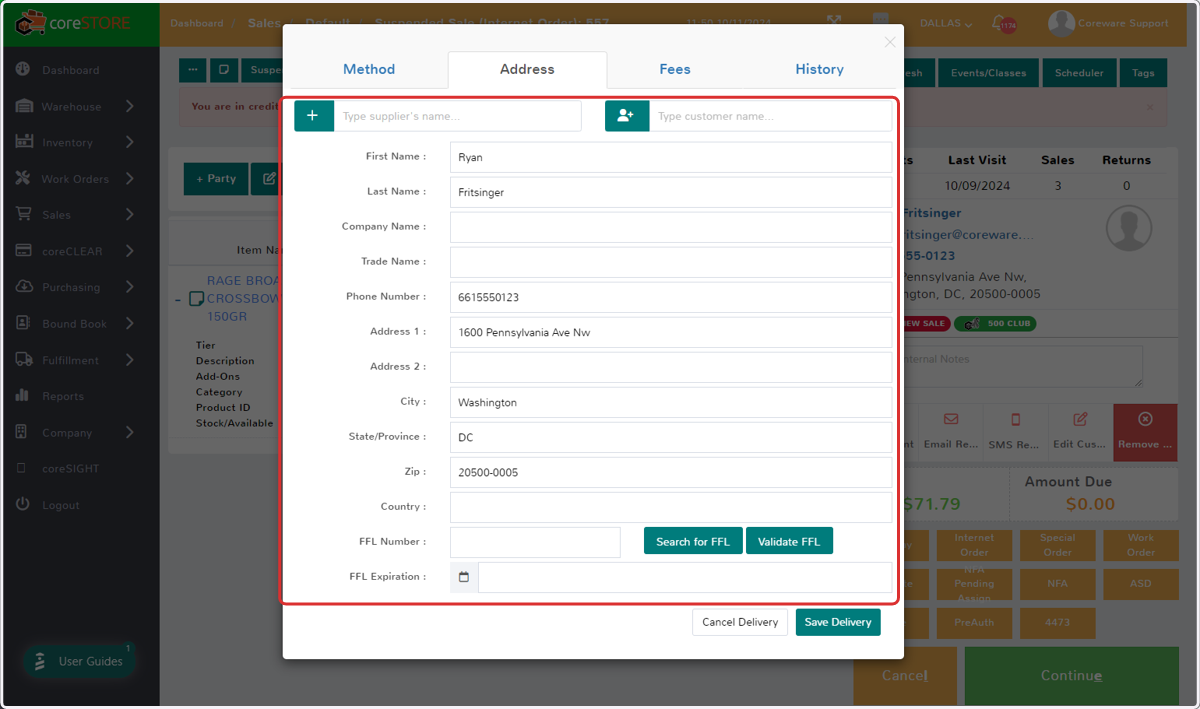The image size is (1200, 709).
Task: Click the Purchasing sidebar icon
Action: click(23, 287)
